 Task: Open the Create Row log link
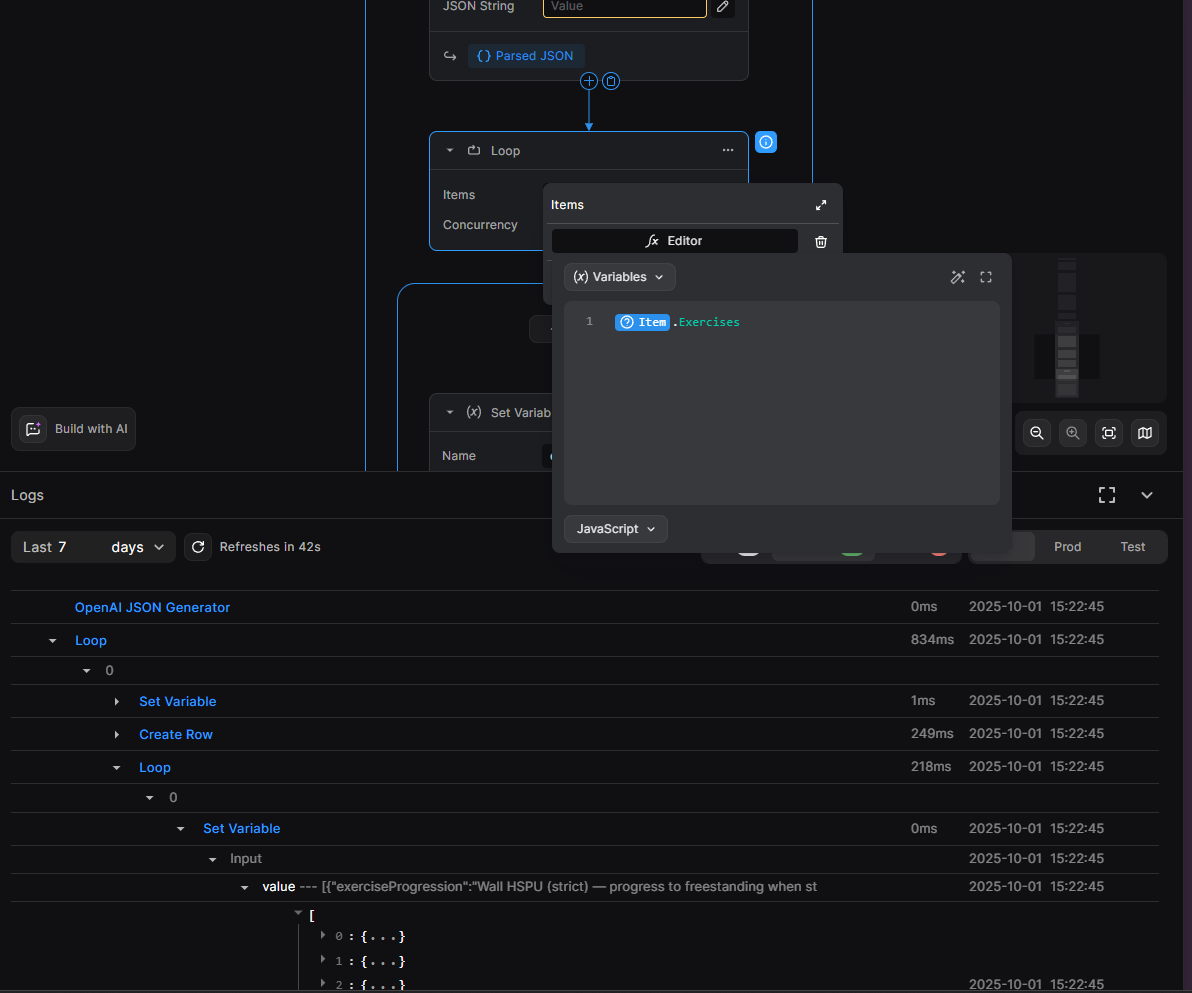pyautogui.click(x=176, y=735)
